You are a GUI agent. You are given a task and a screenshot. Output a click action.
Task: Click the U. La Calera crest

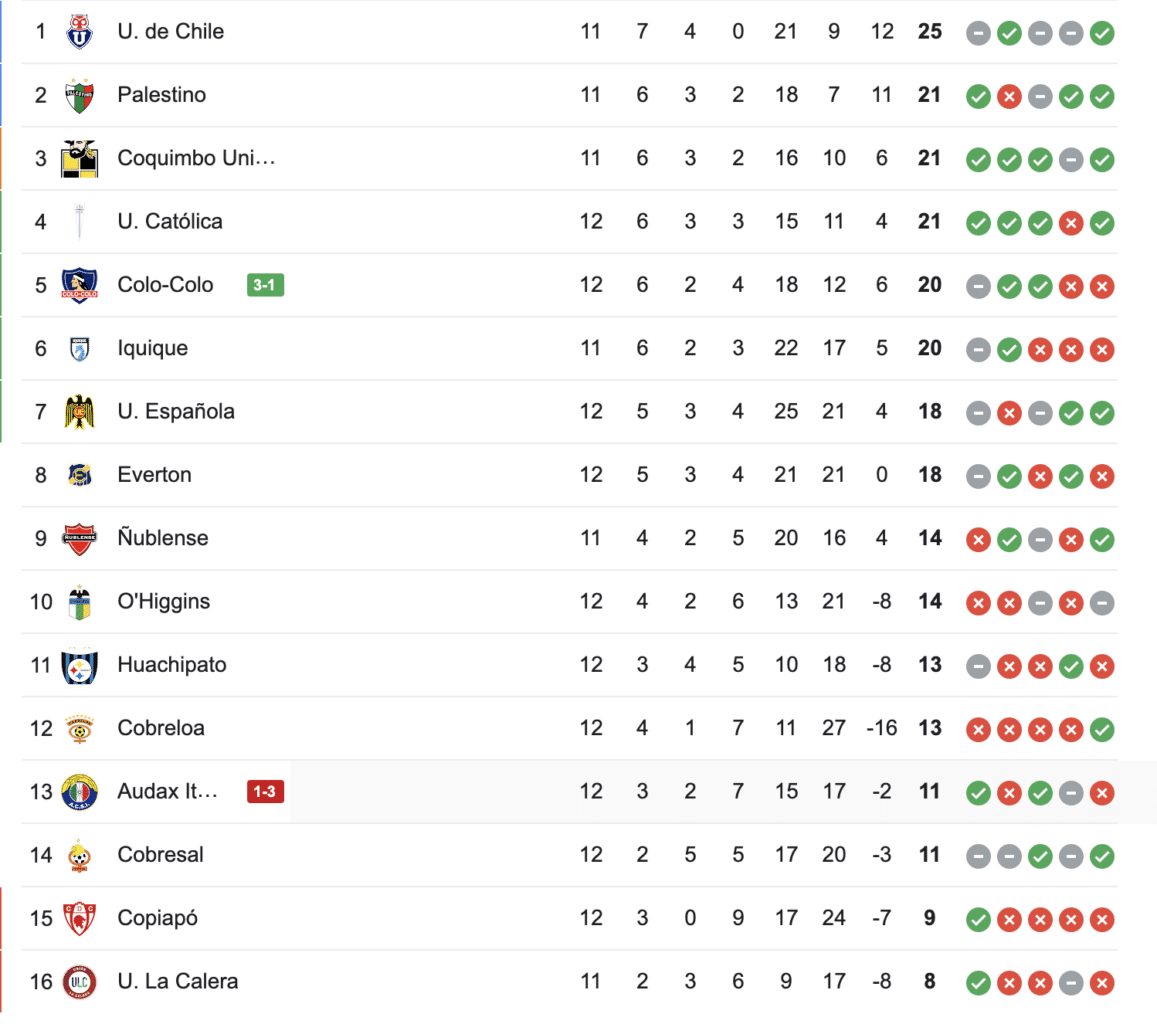pyautogui.click(x=79, y=982)
